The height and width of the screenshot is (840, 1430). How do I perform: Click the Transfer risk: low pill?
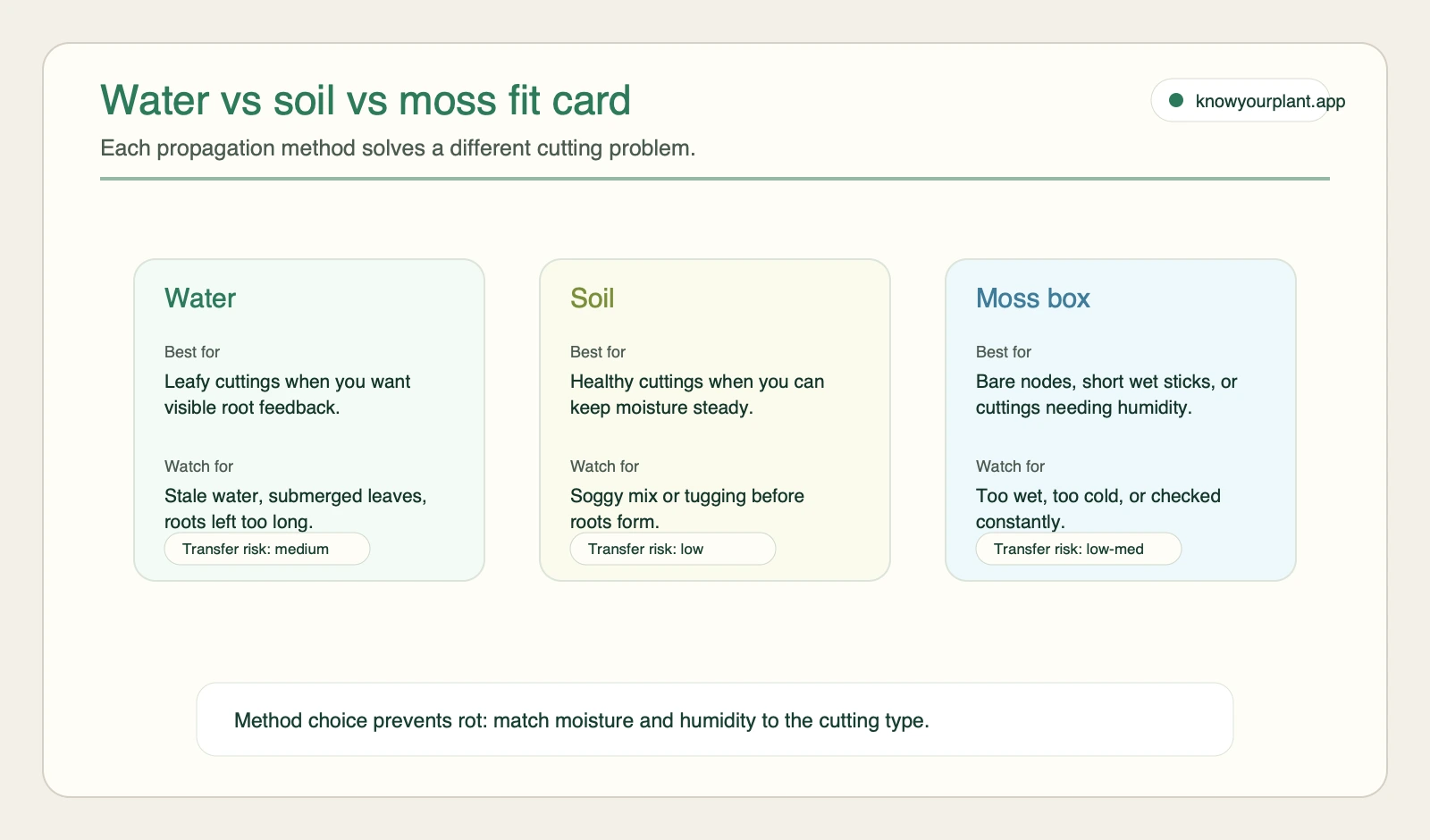point(673,549)
